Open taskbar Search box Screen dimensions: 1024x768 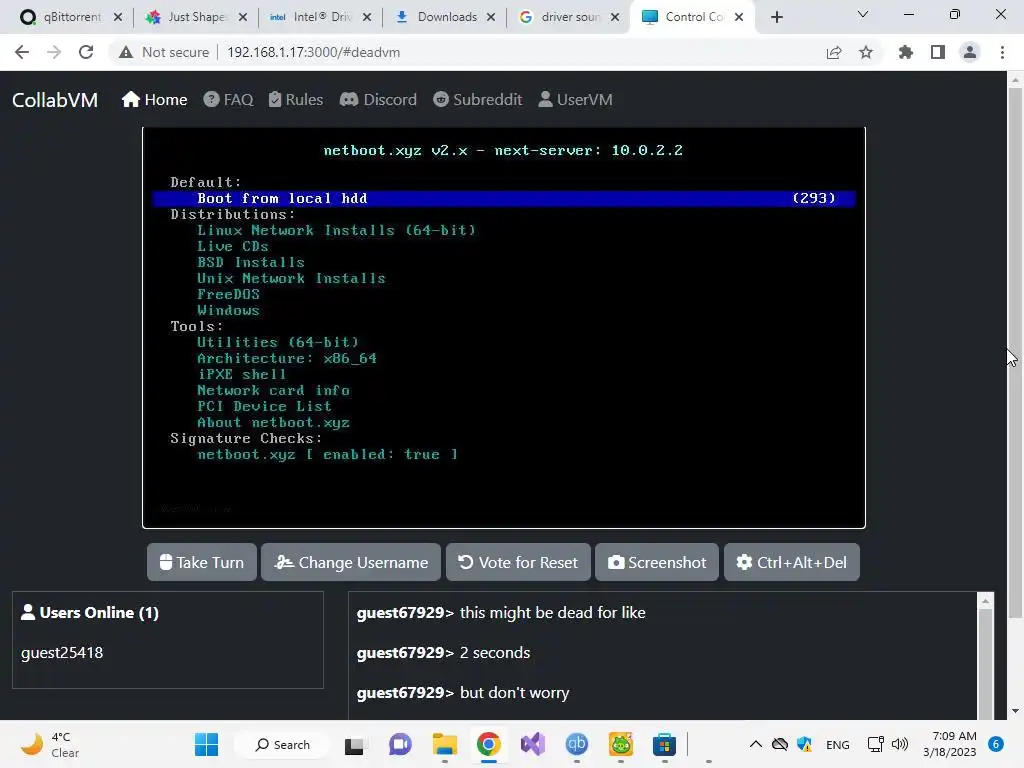pos(283,744)
